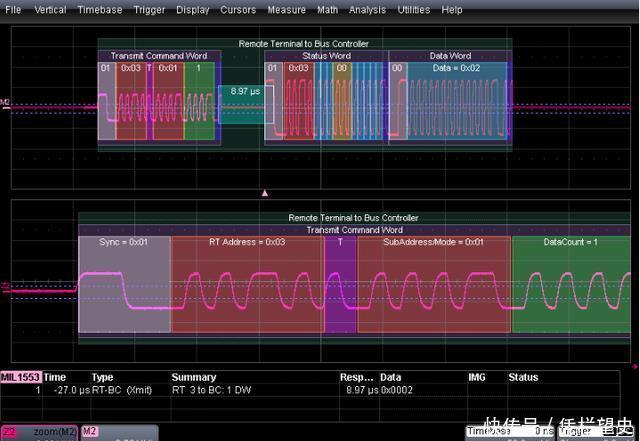The width and height of the screenshot is (640, 441).
Task: Open the M2 trace descriptor box
Action: [118, 432]
